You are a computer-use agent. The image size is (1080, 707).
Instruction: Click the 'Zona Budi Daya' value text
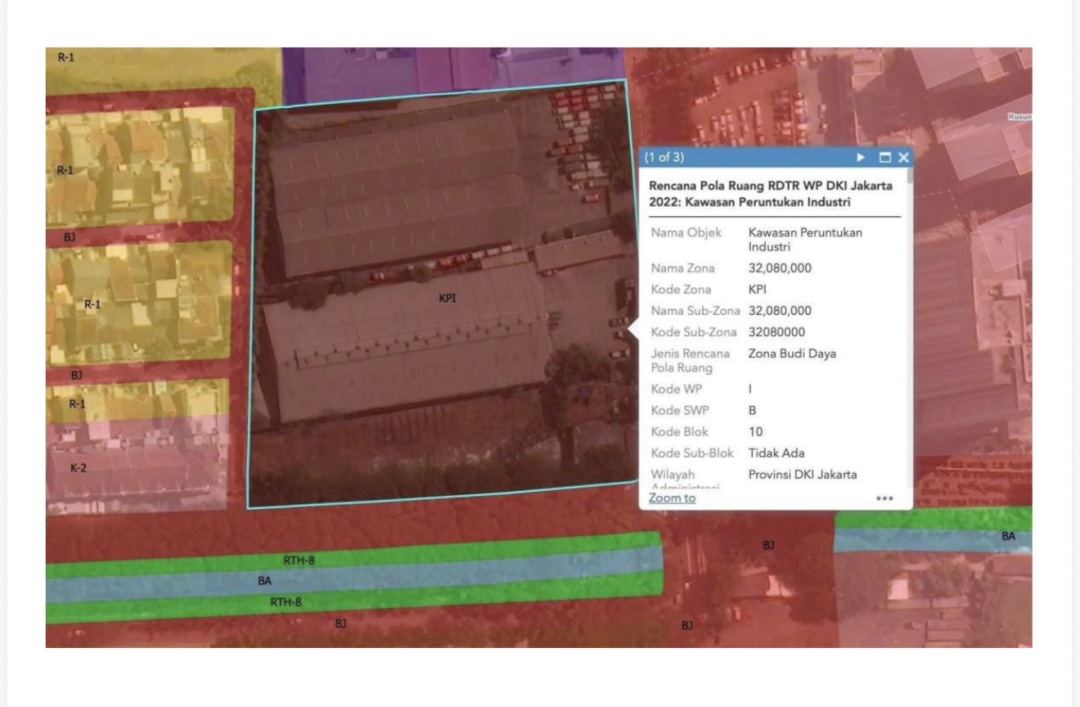coord(792,354)
